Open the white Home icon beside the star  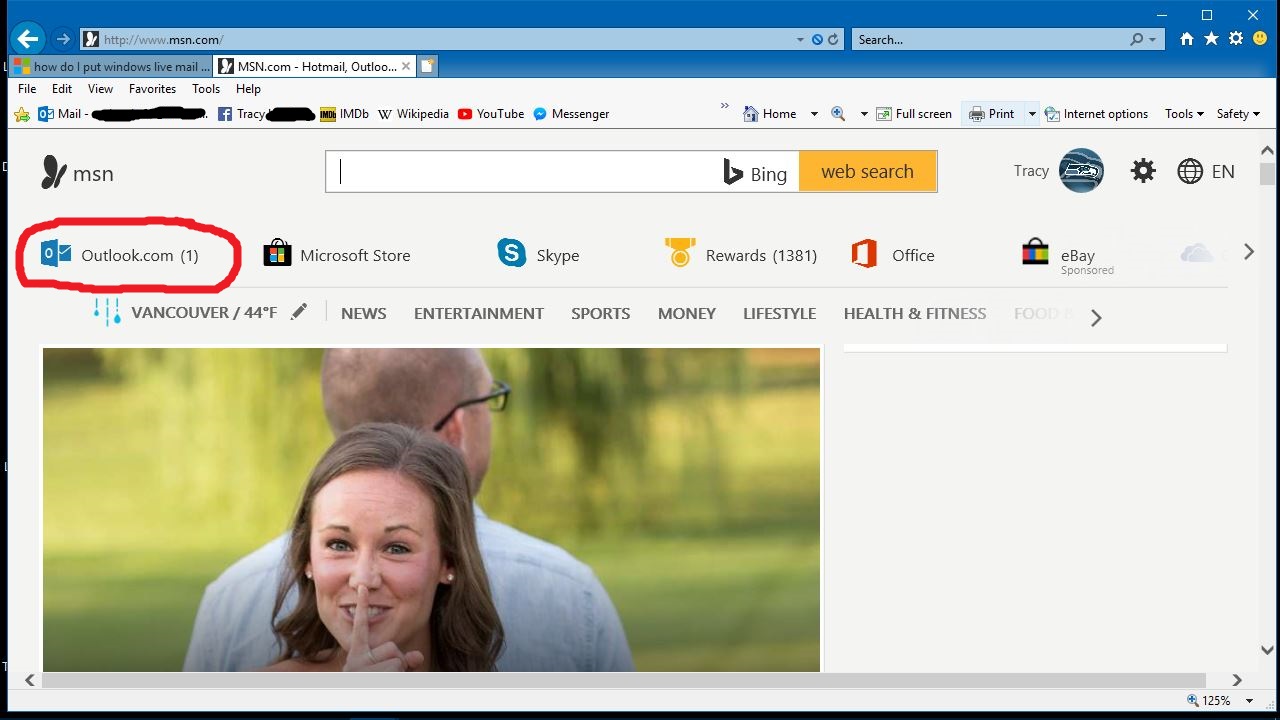click(1187, 39)
